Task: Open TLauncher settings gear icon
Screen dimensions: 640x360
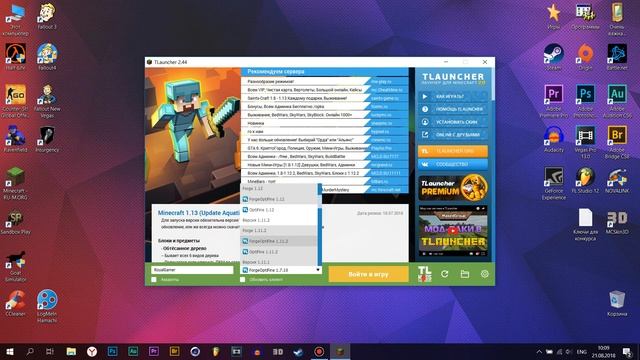Action: coord(484,274)
